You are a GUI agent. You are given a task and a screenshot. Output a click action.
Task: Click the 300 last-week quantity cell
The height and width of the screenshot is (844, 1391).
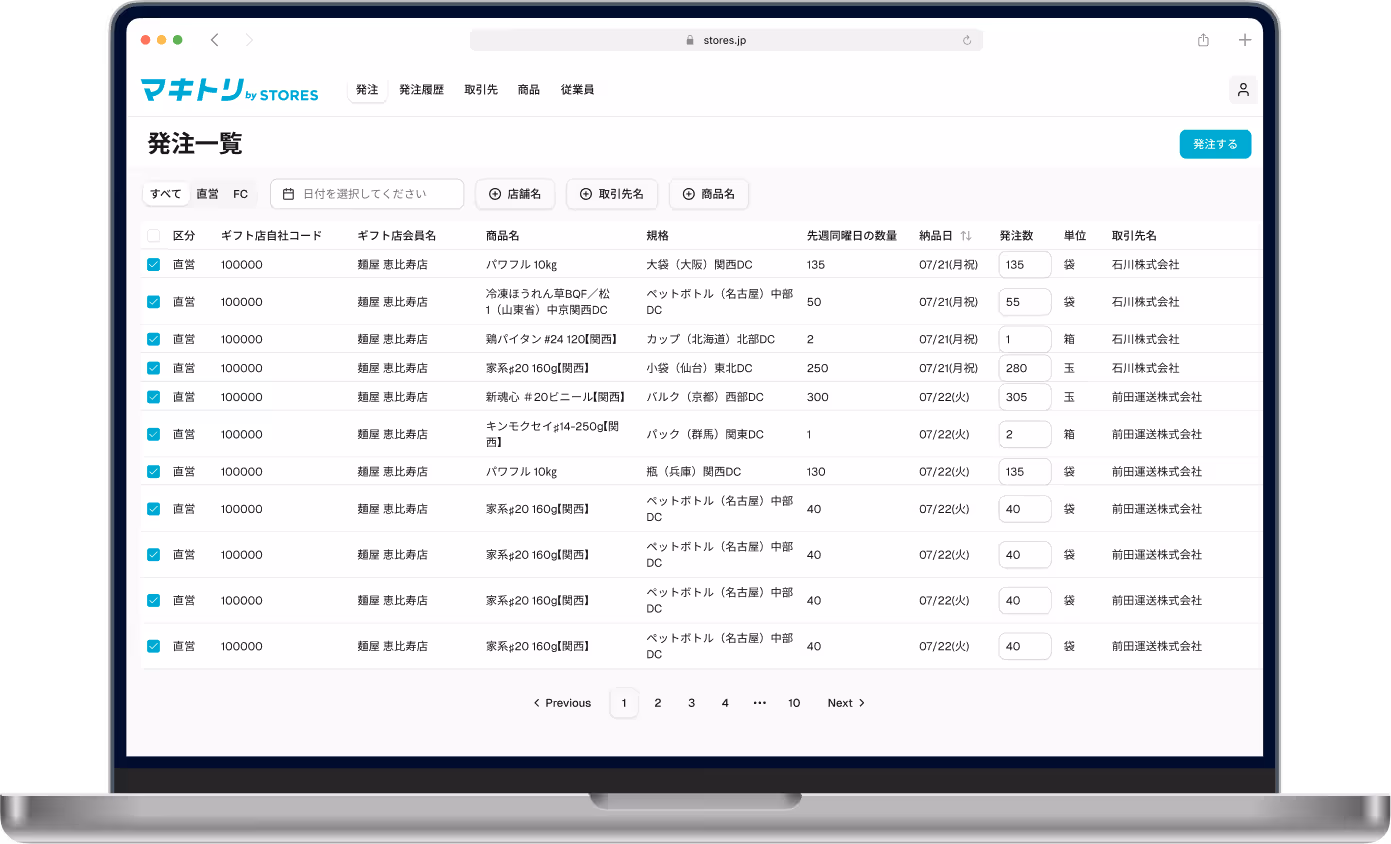tap(817, 397)
